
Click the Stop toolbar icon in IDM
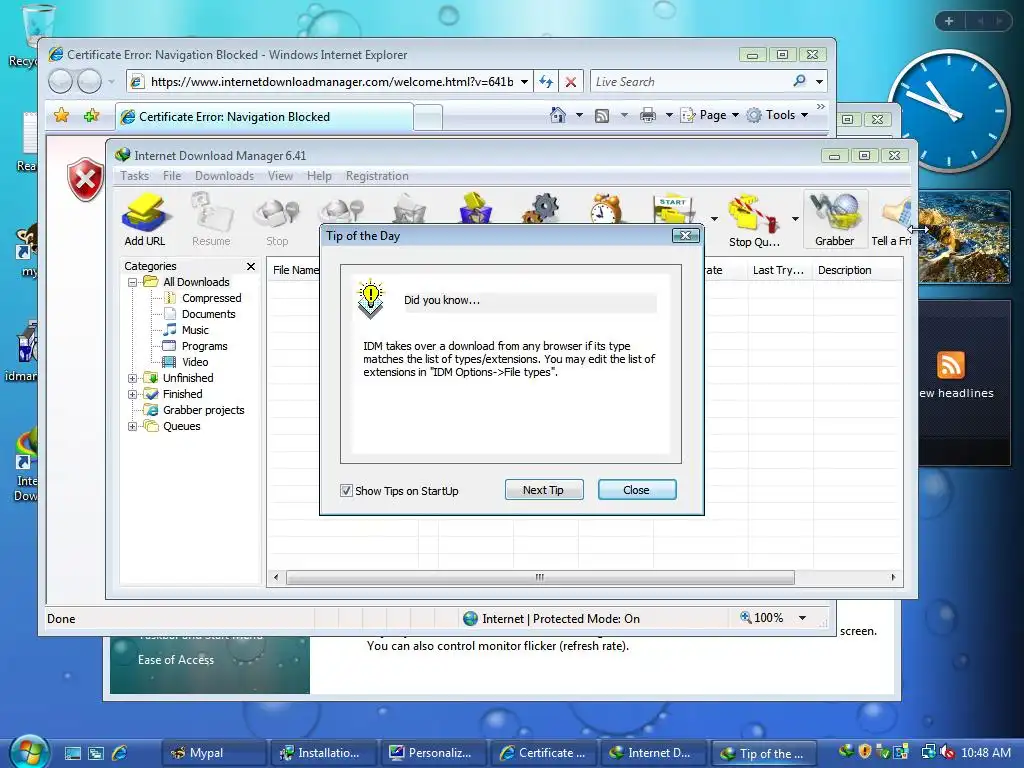(x=277, y=219)
